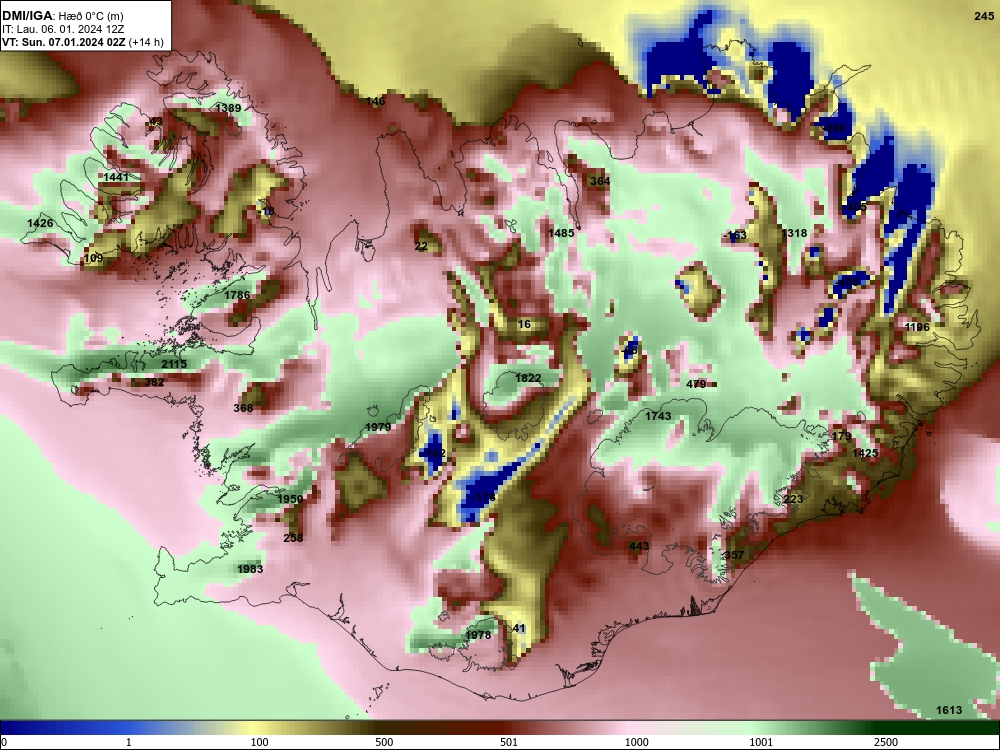Click the map value 357
Screen dimensions: 1000x750
(734, 555)
